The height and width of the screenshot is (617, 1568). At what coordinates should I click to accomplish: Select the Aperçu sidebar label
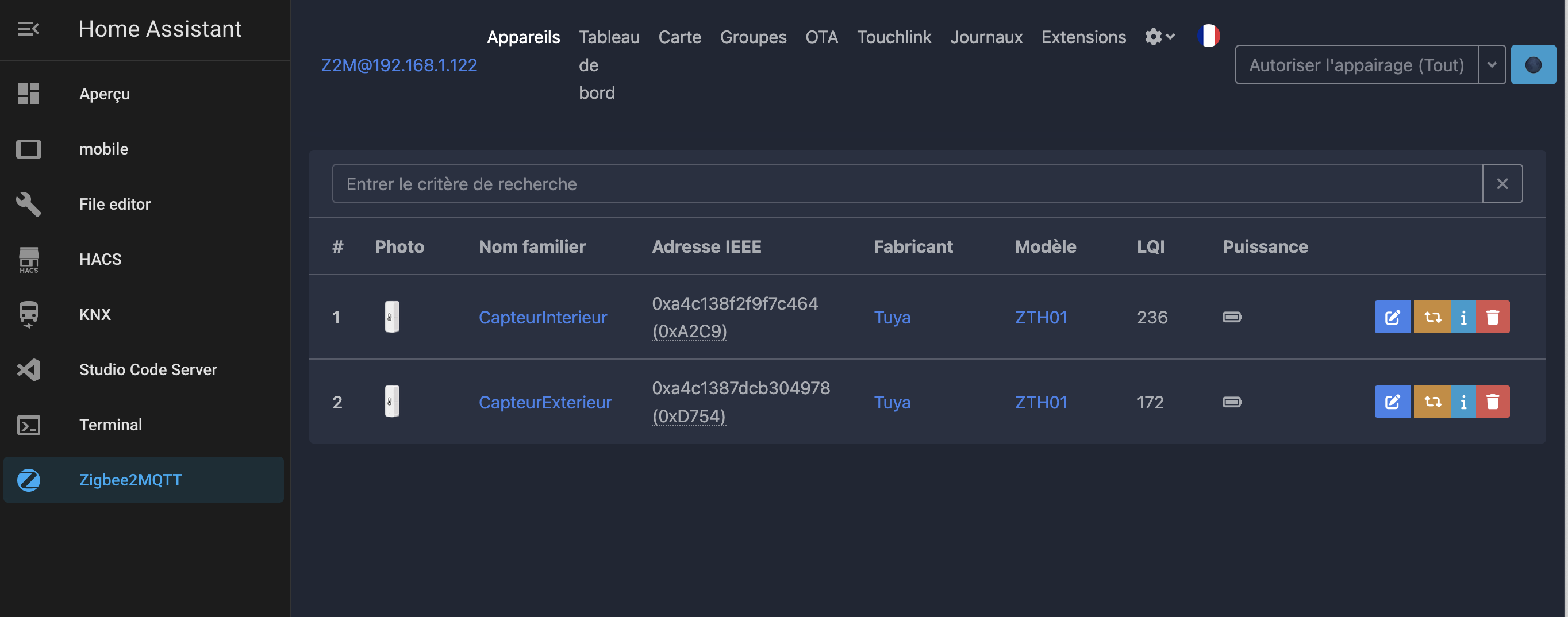[x=105, y=94]
